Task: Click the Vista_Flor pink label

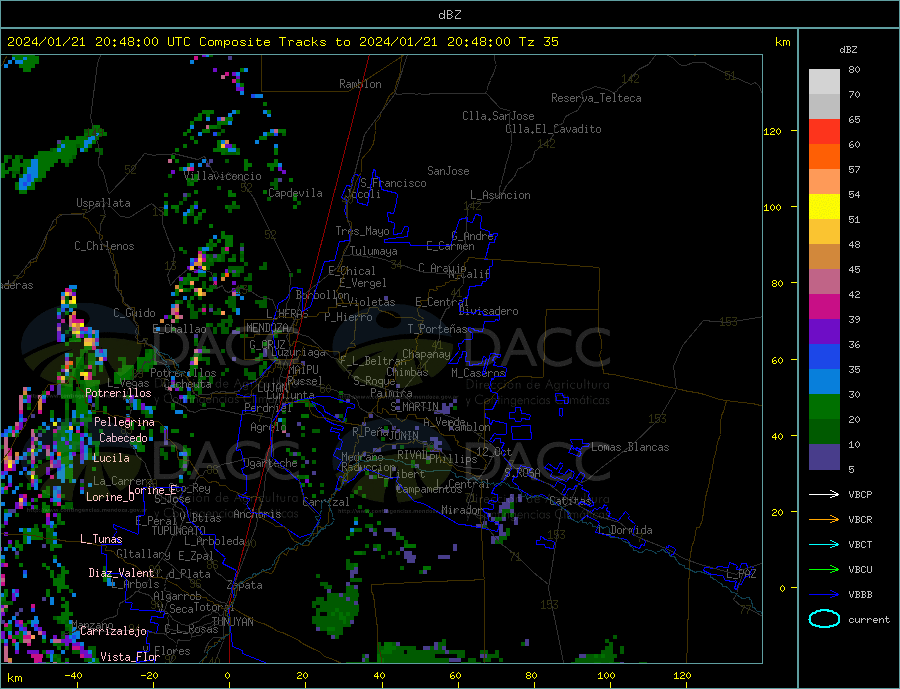Action: tap(130, 657)
